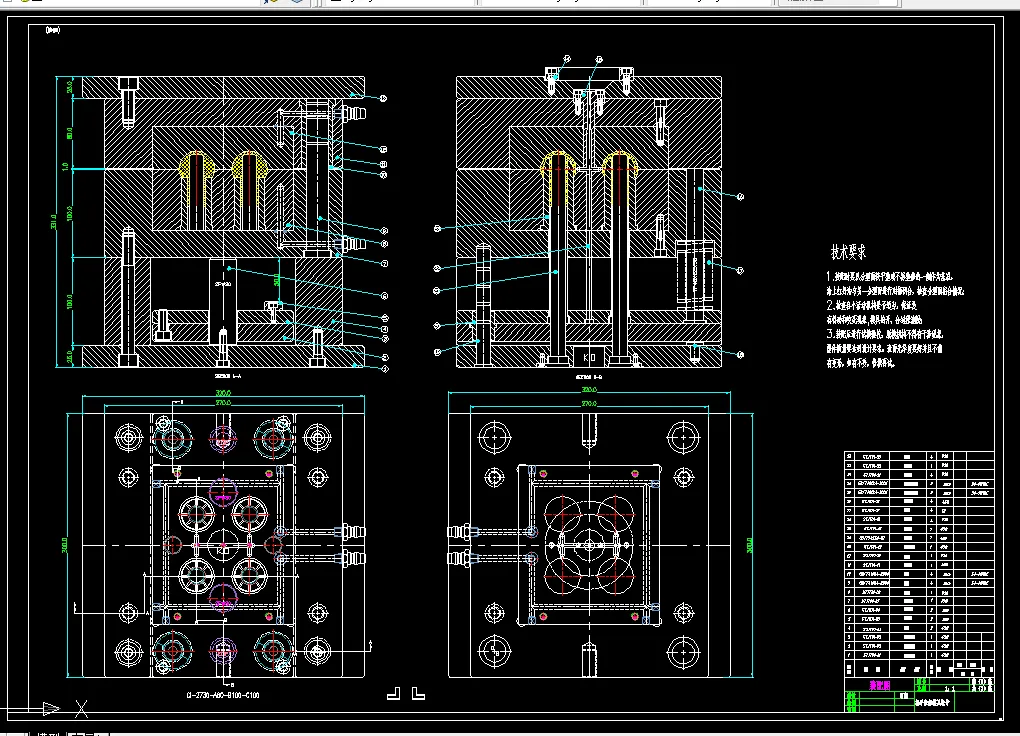The height and width of the screenshot is (736, 1020).
Task: Select the magenta 装配图 title block text
Action: pos(879,685)
